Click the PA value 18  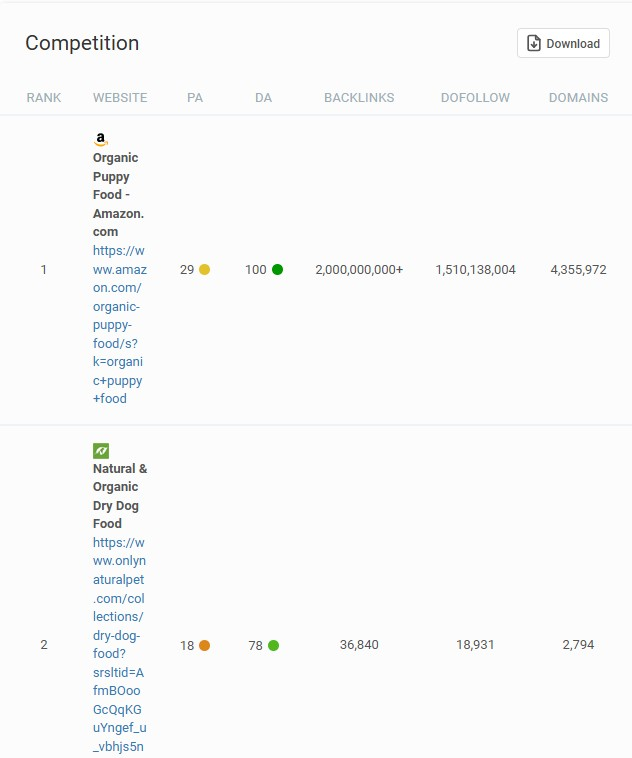pyautogui.click(x=187, y=645)
